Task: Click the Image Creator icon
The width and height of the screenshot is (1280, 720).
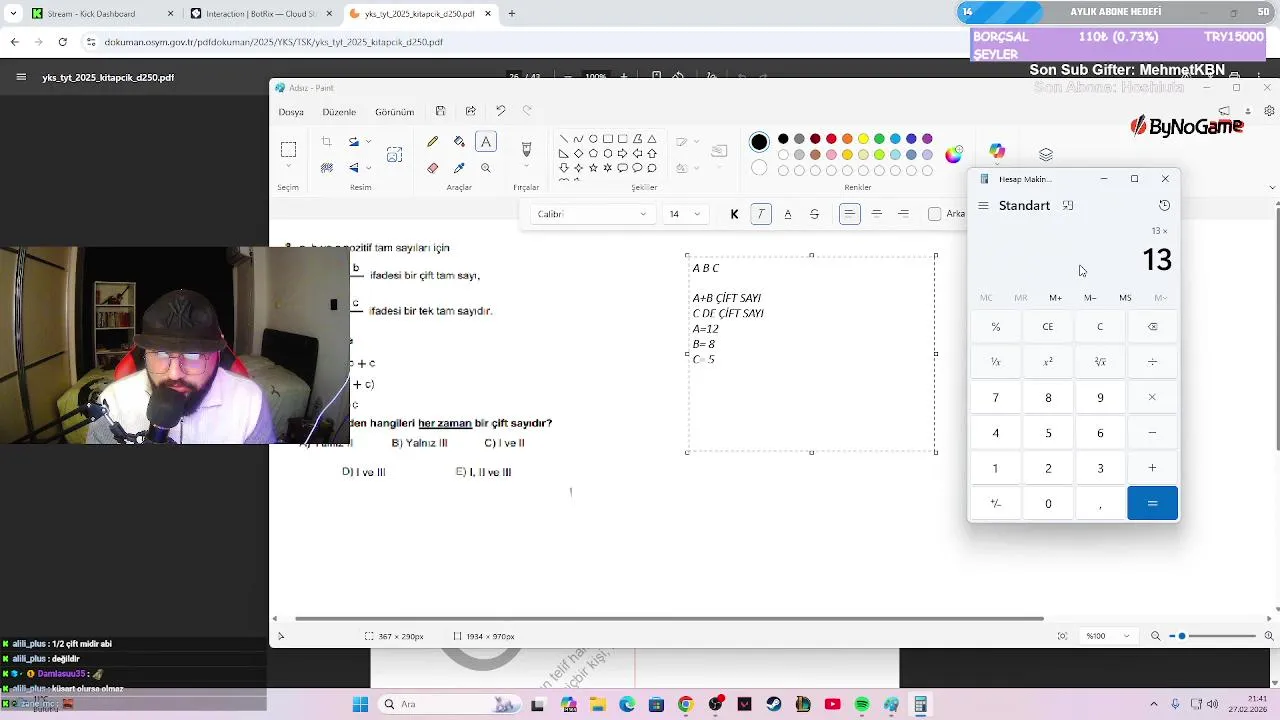Action: click(394, 155)
